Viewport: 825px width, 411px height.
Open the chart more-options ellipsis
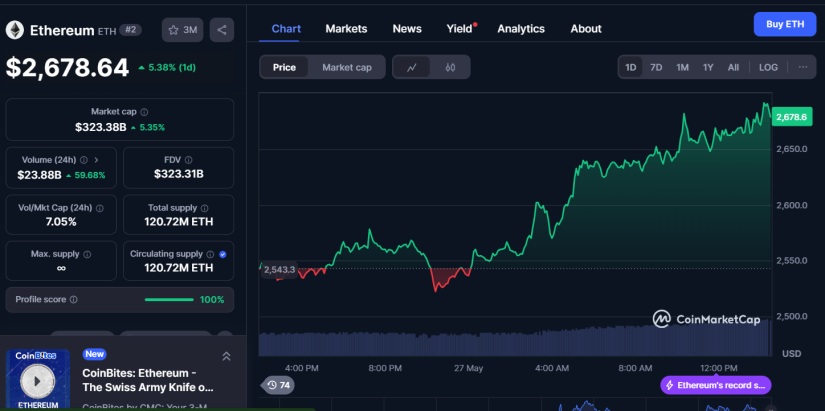pyautogui.click(x=803, y=67)
